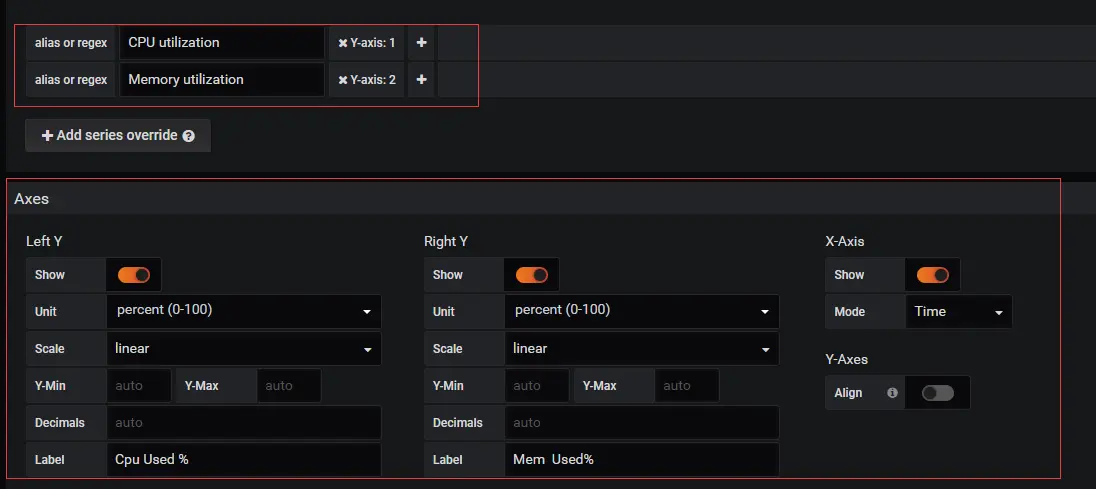The height and width of the screenshot is (489, 1096).
Task: Toggle Left Y axis Show switch
Action: pos(134,275)
